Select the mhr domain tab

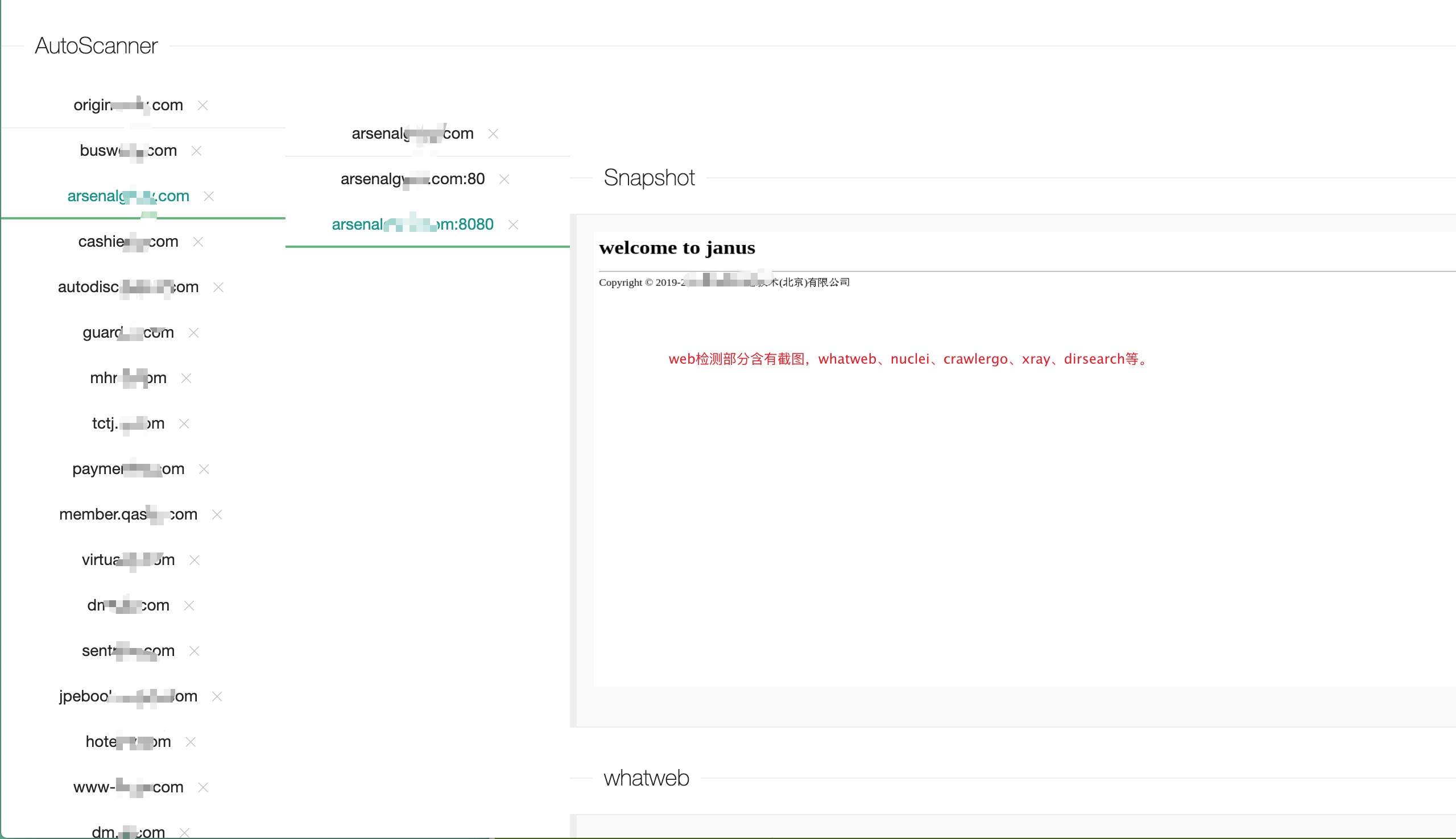(128, 378)
